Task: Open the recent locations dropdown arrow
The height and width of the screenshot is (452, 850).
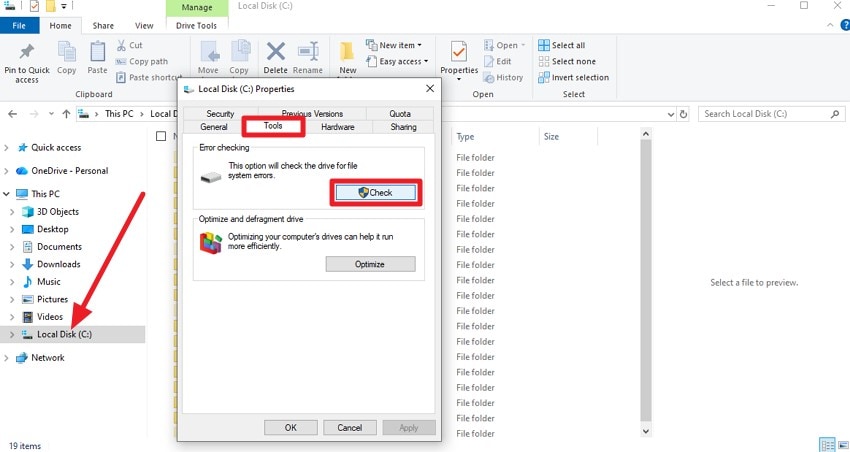Action: tap(51, 114)
